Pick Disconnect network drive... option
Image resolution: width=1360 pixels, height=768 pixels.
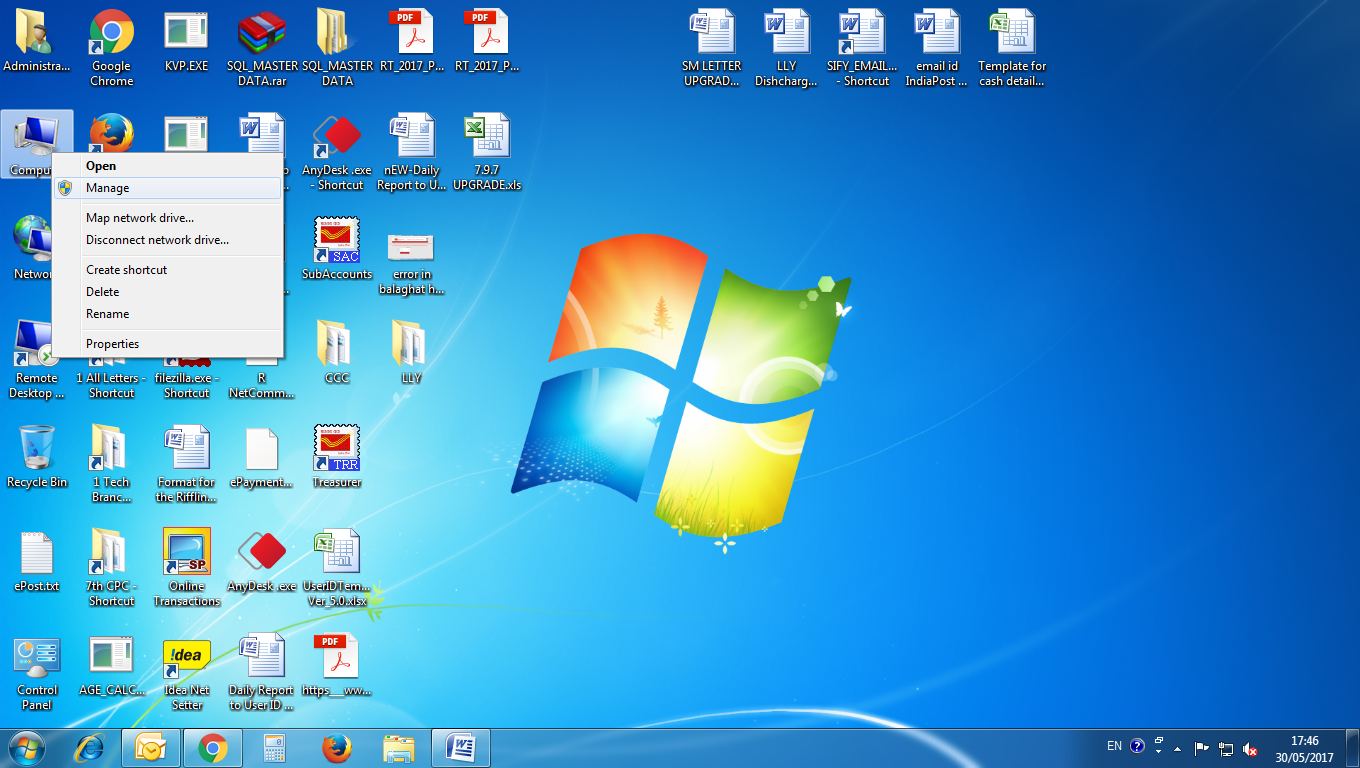[167, 240]
